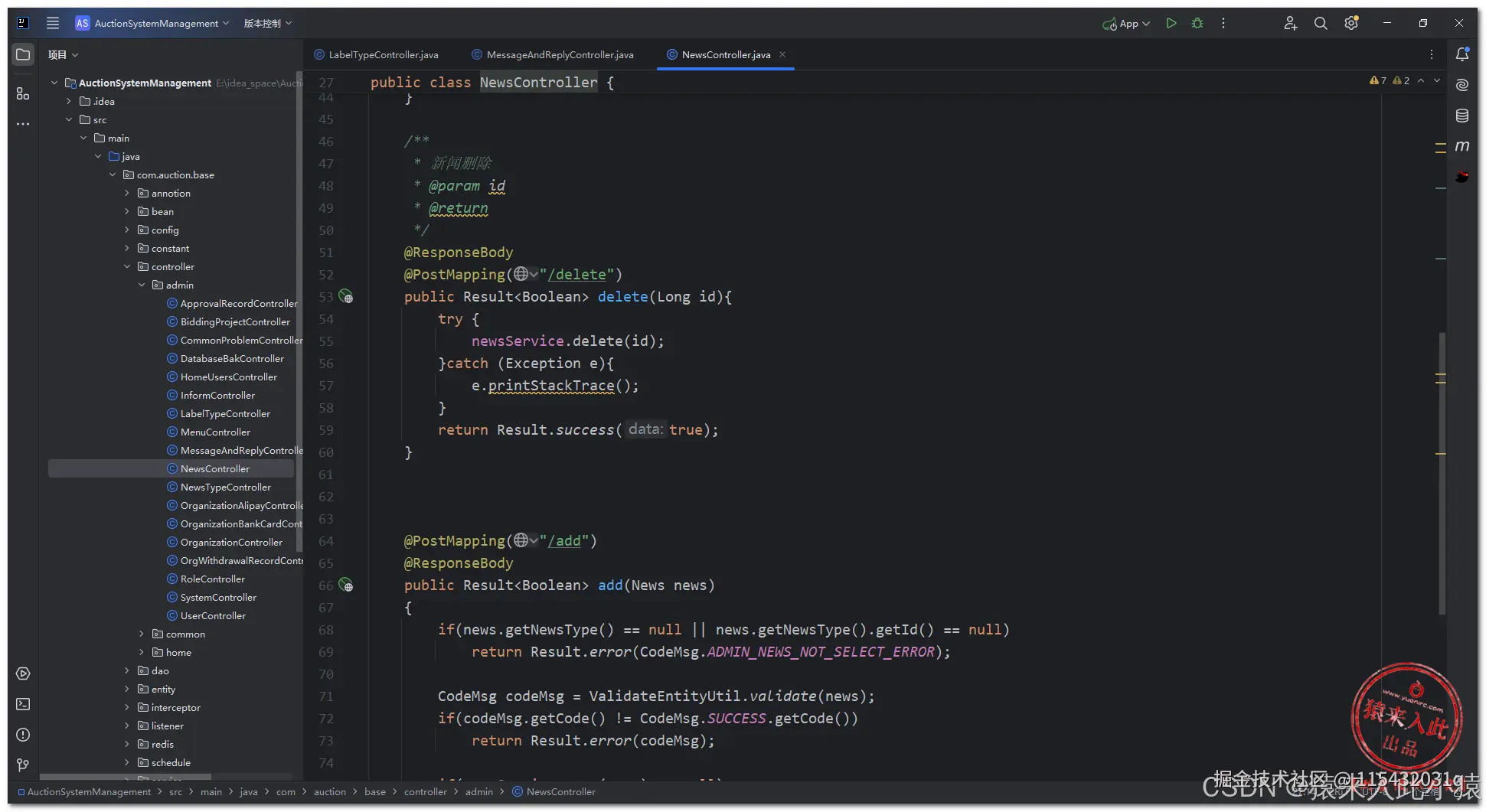Open Code With Me collaboration icon

tap(1290, 23)
